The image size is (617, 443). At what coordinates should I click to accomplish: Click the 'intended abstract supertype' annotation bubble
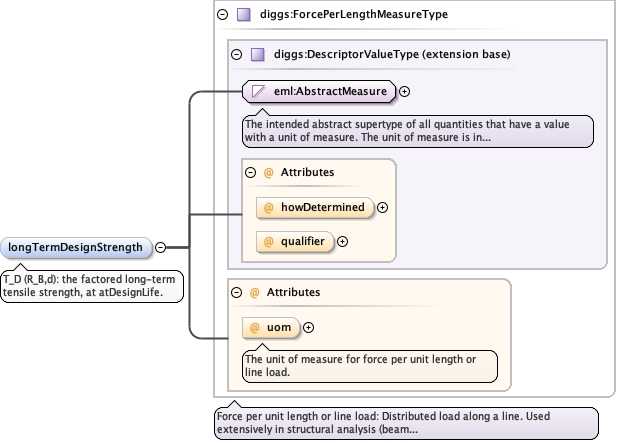coord(417,131)
